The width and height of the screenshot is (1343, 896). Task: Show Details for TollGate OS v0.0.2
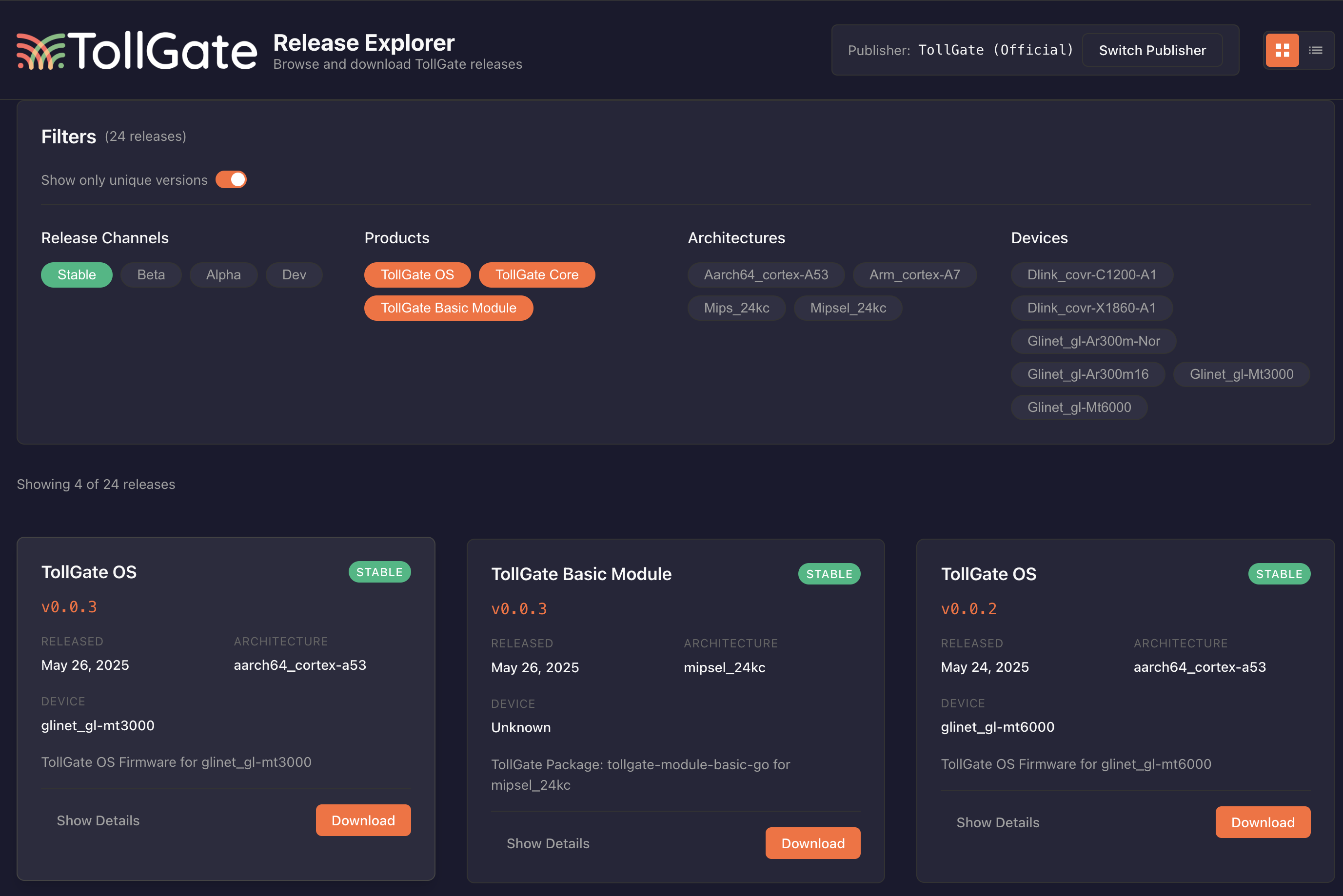coord(998,822)
